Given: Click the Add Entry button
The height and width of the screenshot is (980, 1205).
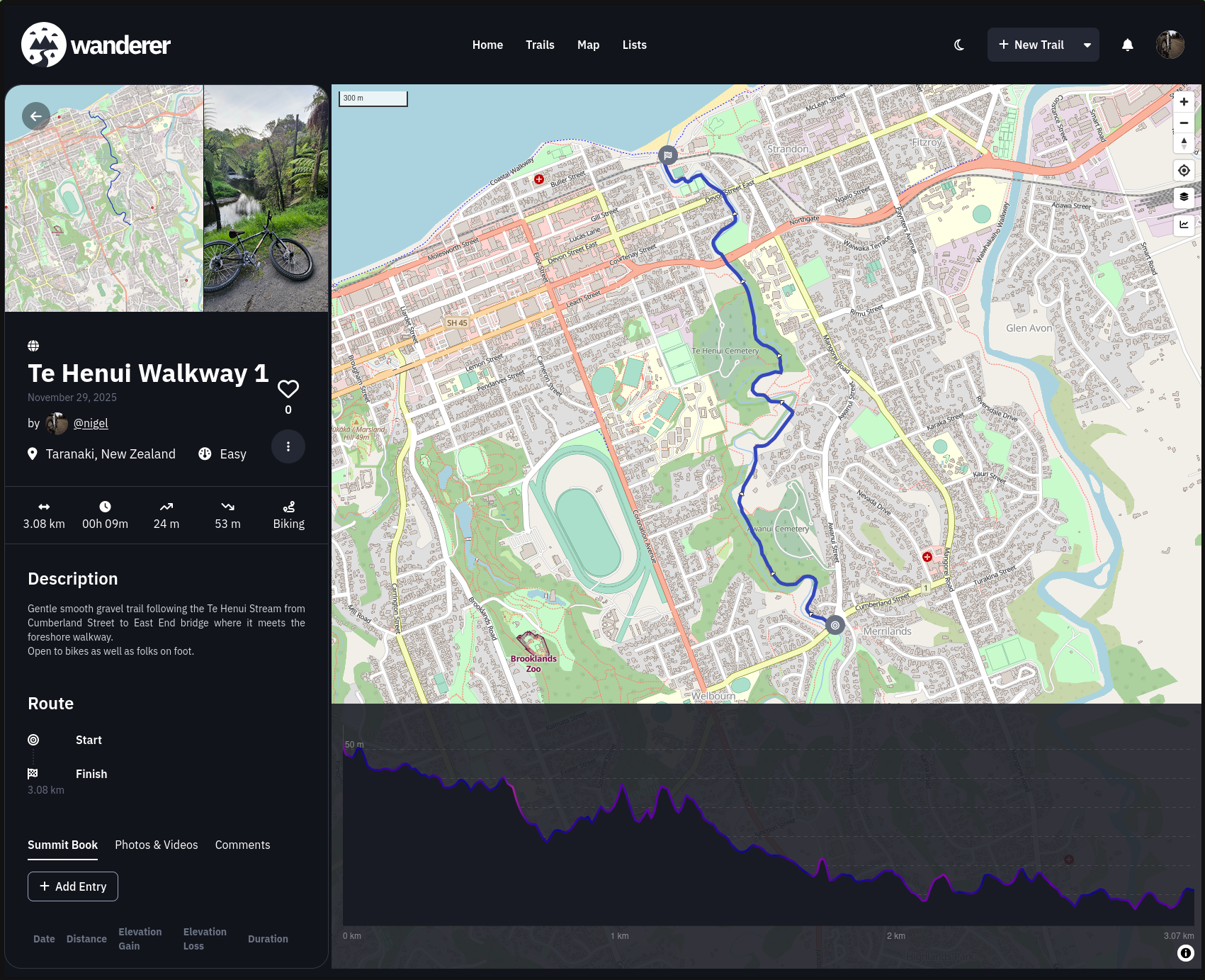Looking at the screenshot, I should coord(73,886).
